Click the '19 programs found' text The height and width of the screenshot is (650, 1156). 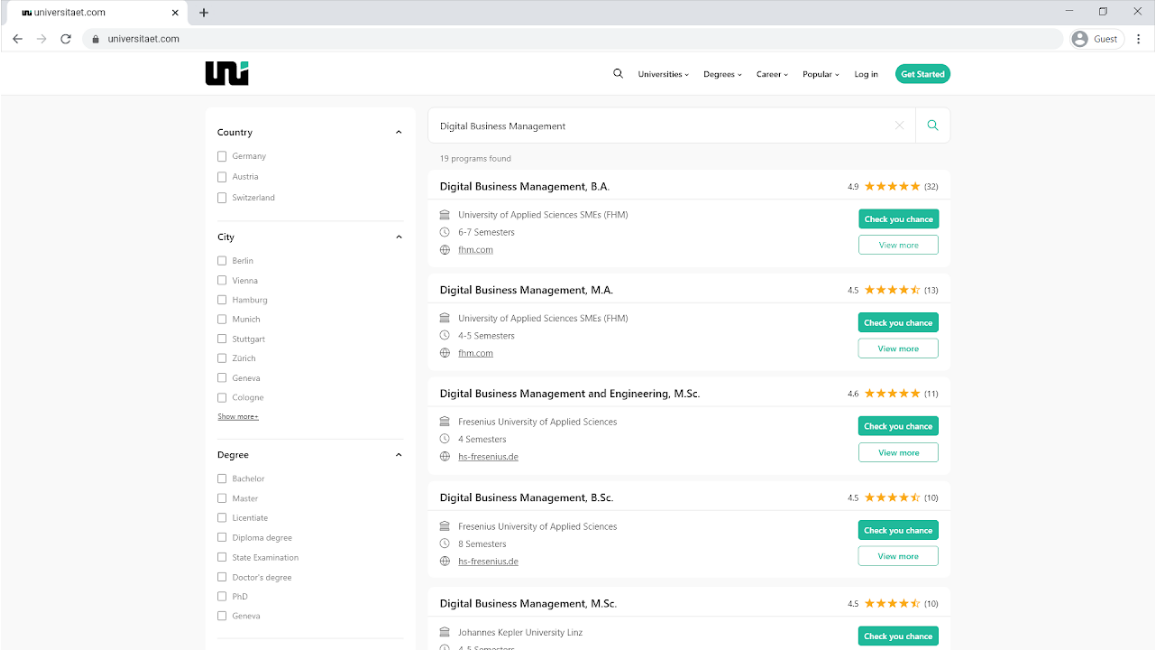click(x=476, y=158)
